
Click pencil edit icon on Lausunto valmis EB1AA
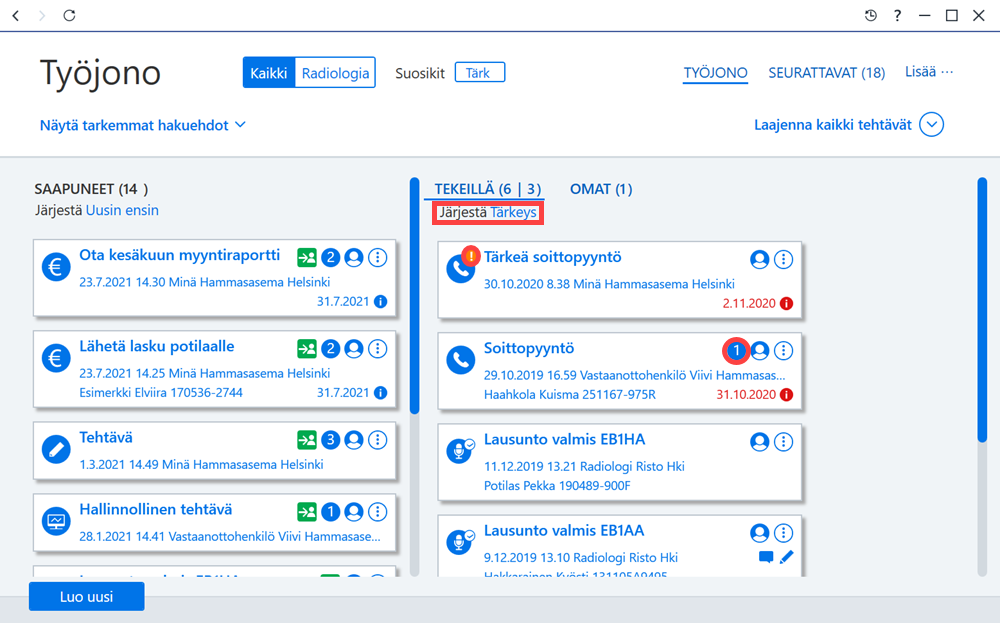786,557
